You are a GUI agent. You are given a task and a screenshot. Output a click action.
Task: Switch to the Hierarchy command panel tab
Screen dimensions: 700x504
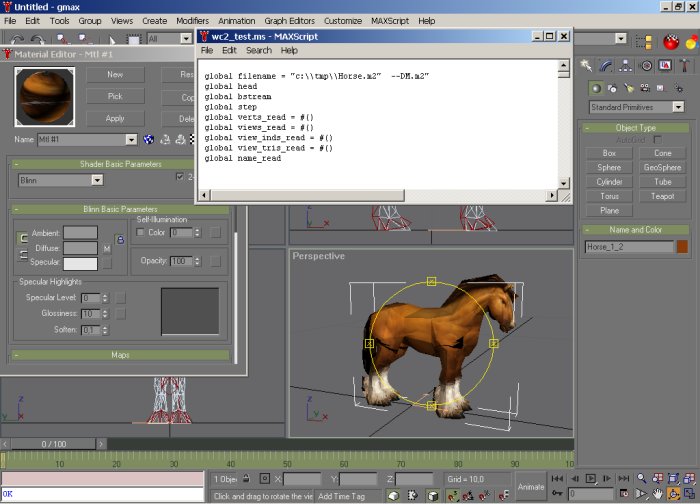[x=625, y=66]
